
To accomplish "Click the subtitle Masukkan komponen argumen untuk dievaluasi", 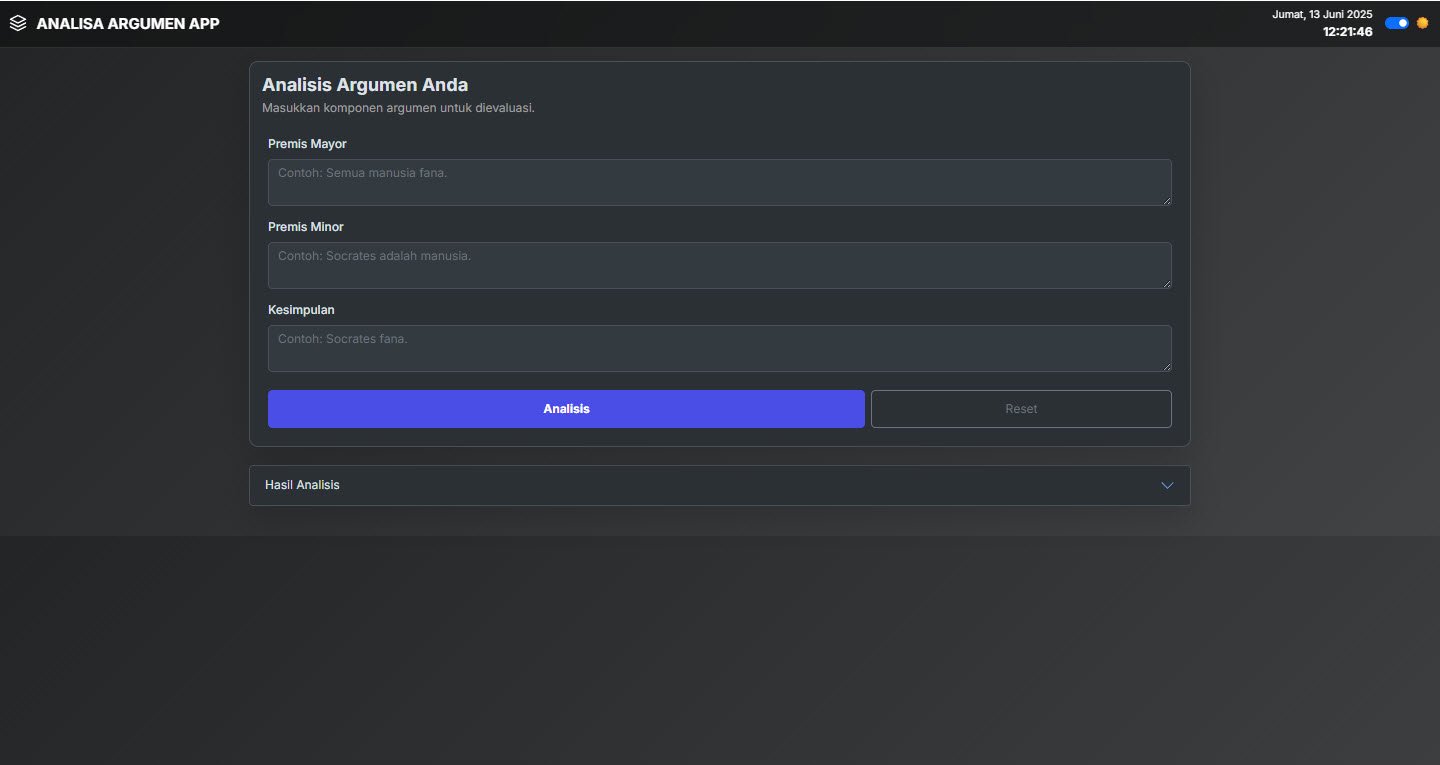I will (398, 108).
